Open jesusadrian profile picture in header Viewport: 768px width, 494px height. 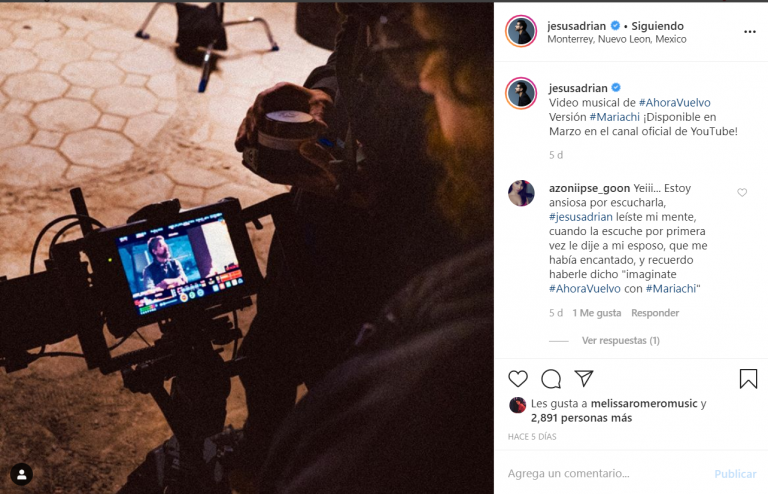[x=521, y=31]
